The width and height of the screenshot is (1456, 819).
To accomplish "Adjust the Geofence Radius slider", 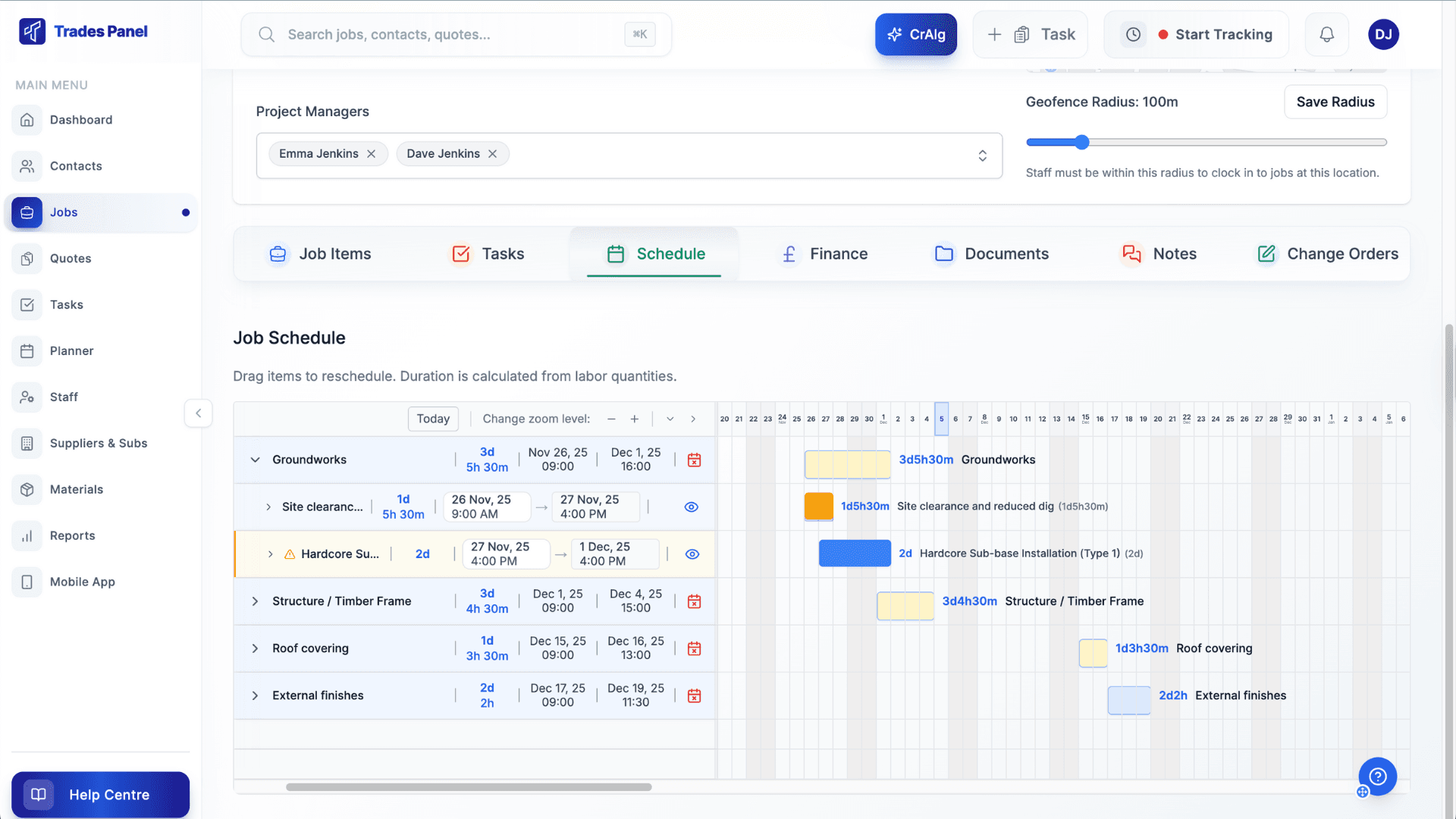I will (x=1079, y=142).
